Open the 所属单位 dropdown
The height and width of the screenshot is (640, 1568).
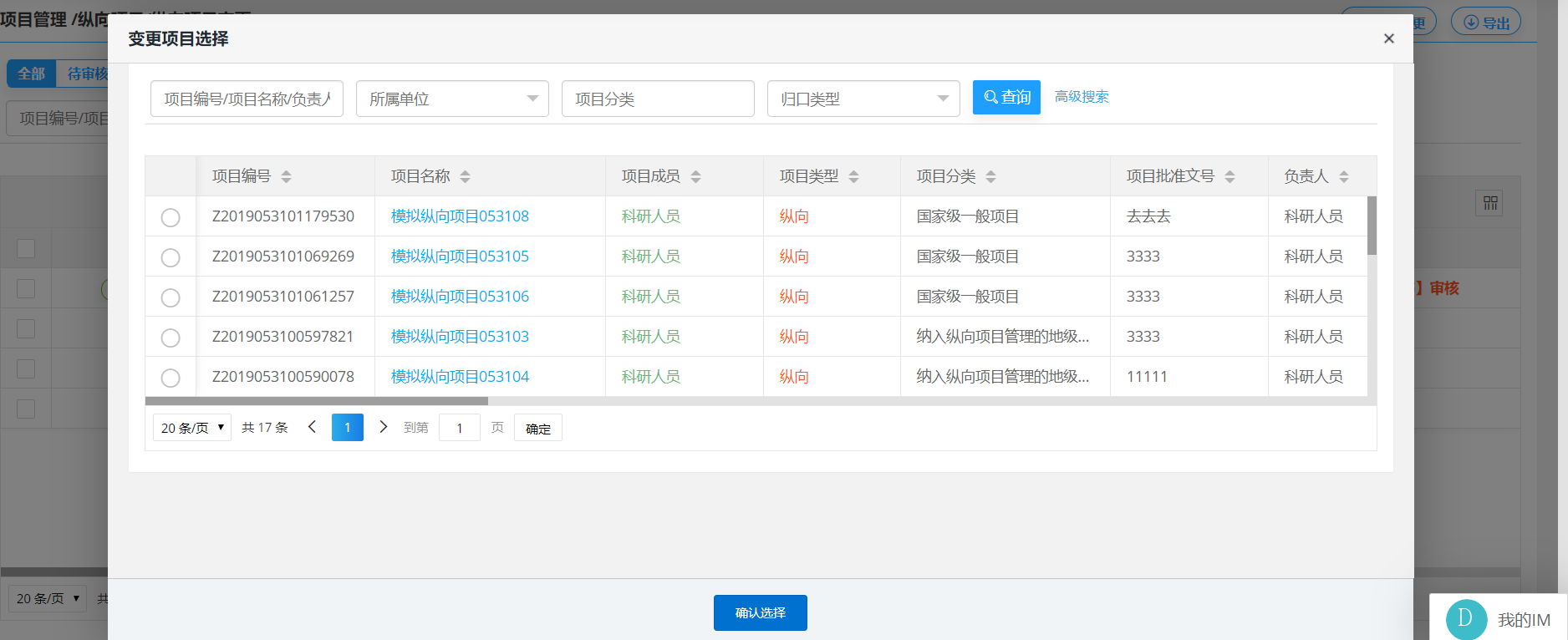pyautogui.click(x=452, y=99)
